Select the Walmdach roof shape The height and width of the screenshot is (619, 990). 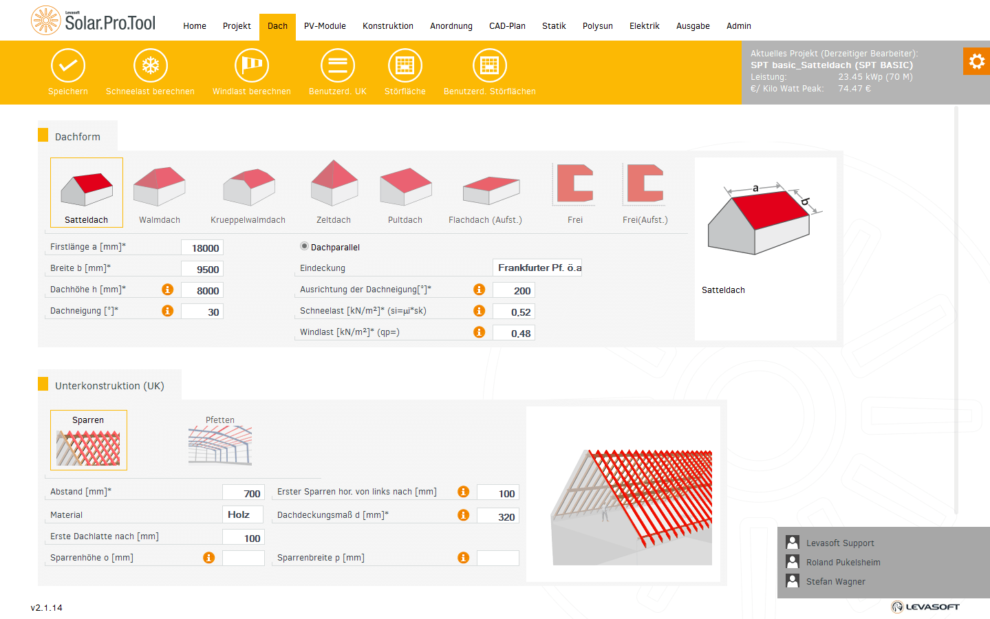[159, 191]
